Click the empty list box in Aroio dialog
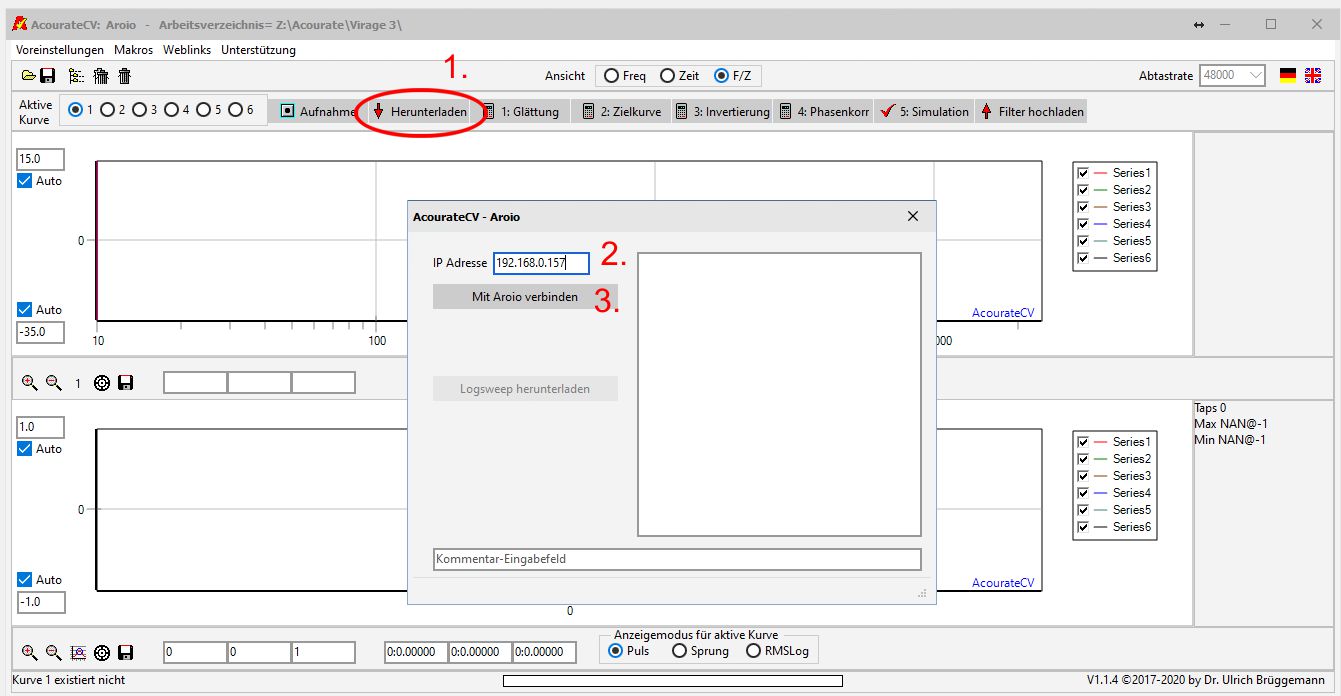This screenshot has height=696, width=1341. (x=779, y=395)
